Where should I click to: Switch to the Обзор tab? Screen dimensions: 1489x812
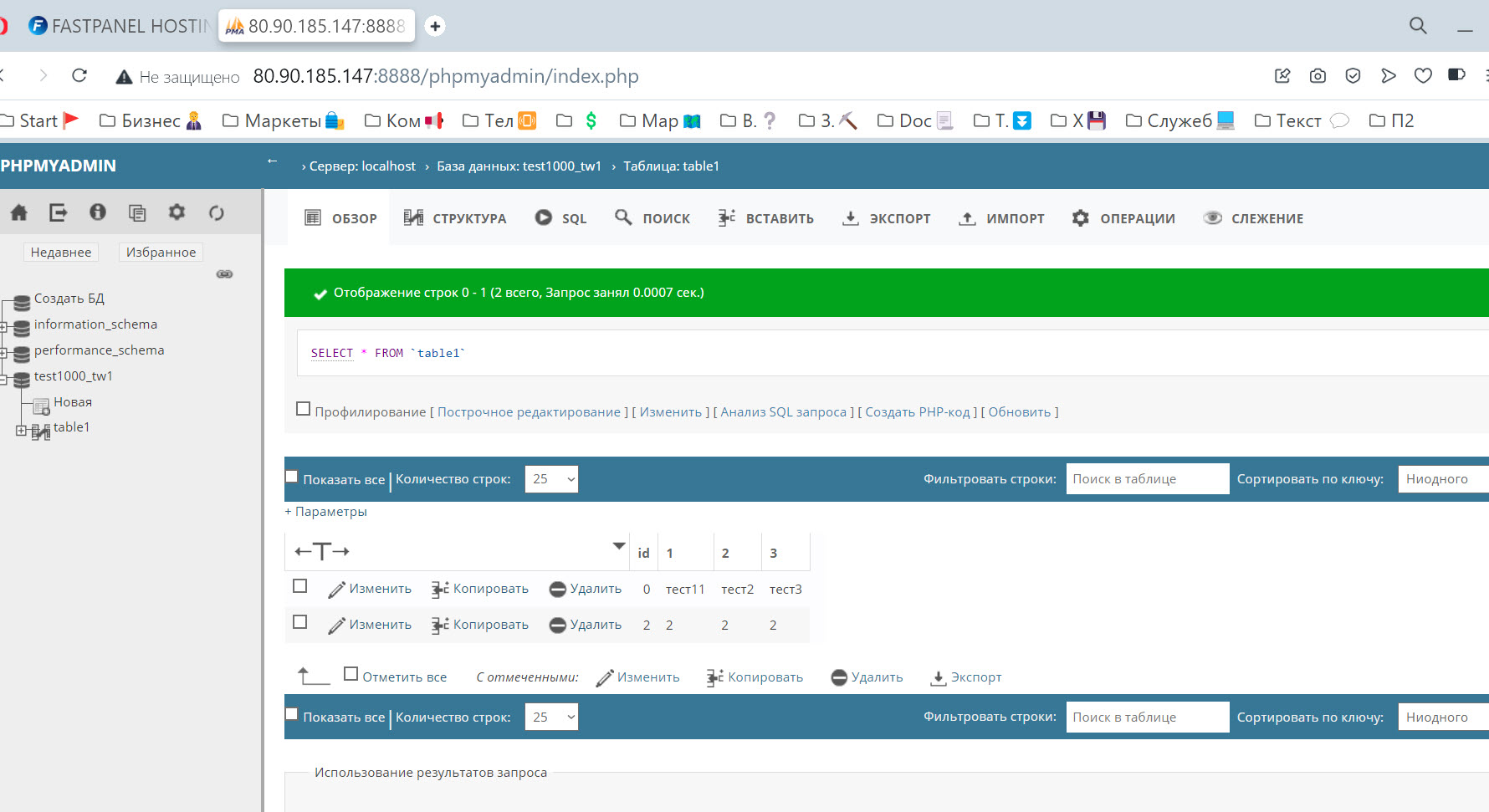point(340,218)
